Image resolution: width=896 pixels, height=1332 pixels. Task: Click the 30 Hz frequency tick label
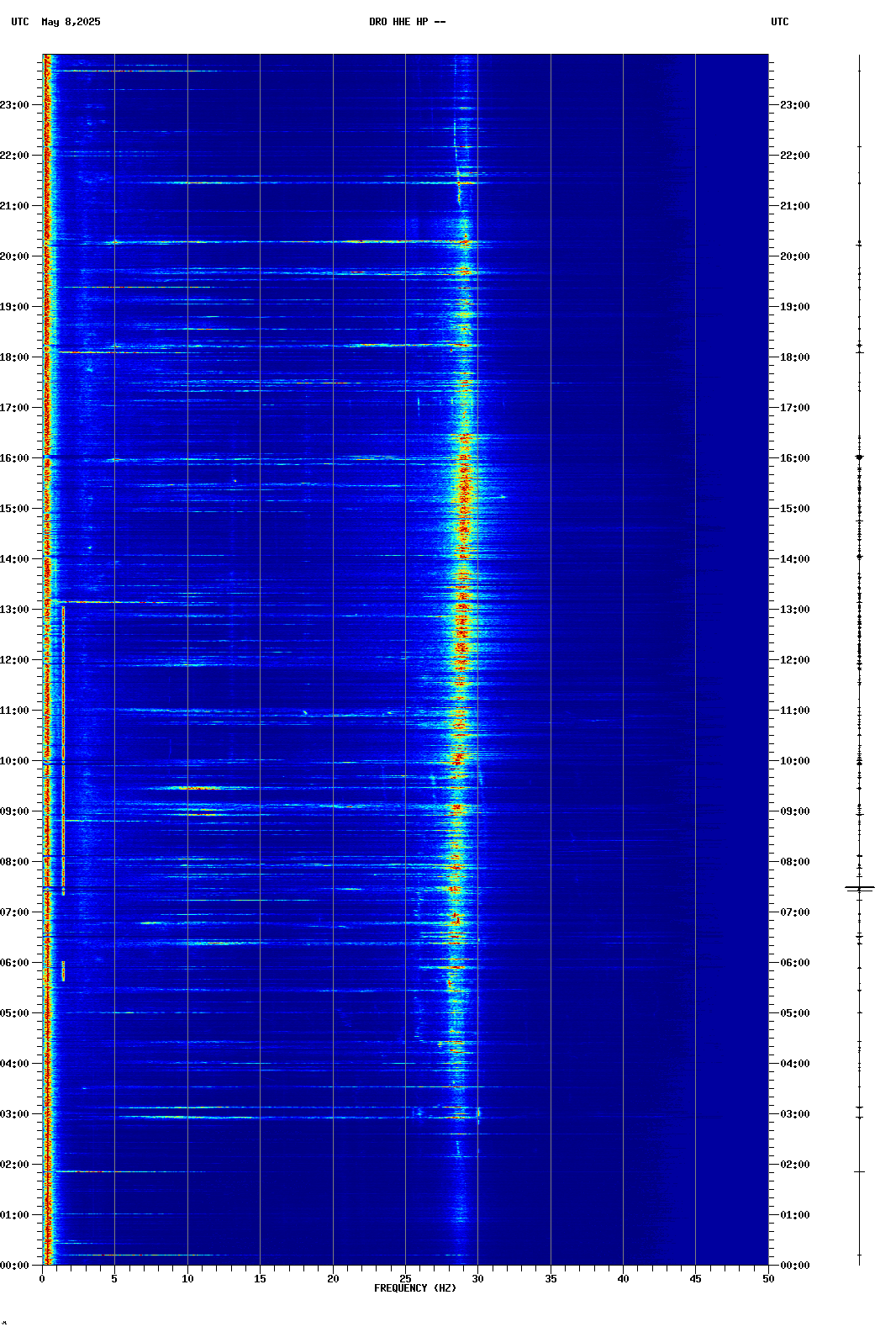[x=477, y=1279]
